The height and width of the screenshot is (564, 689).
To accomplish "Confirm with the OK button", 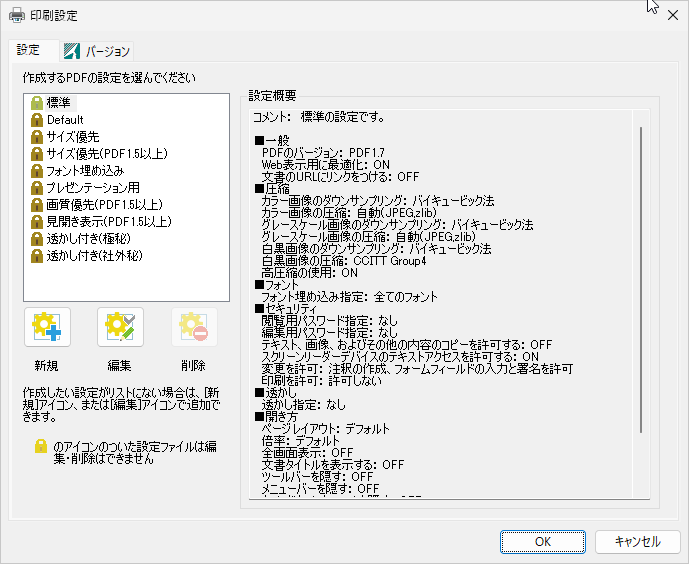I will click(x=543, y=542).
